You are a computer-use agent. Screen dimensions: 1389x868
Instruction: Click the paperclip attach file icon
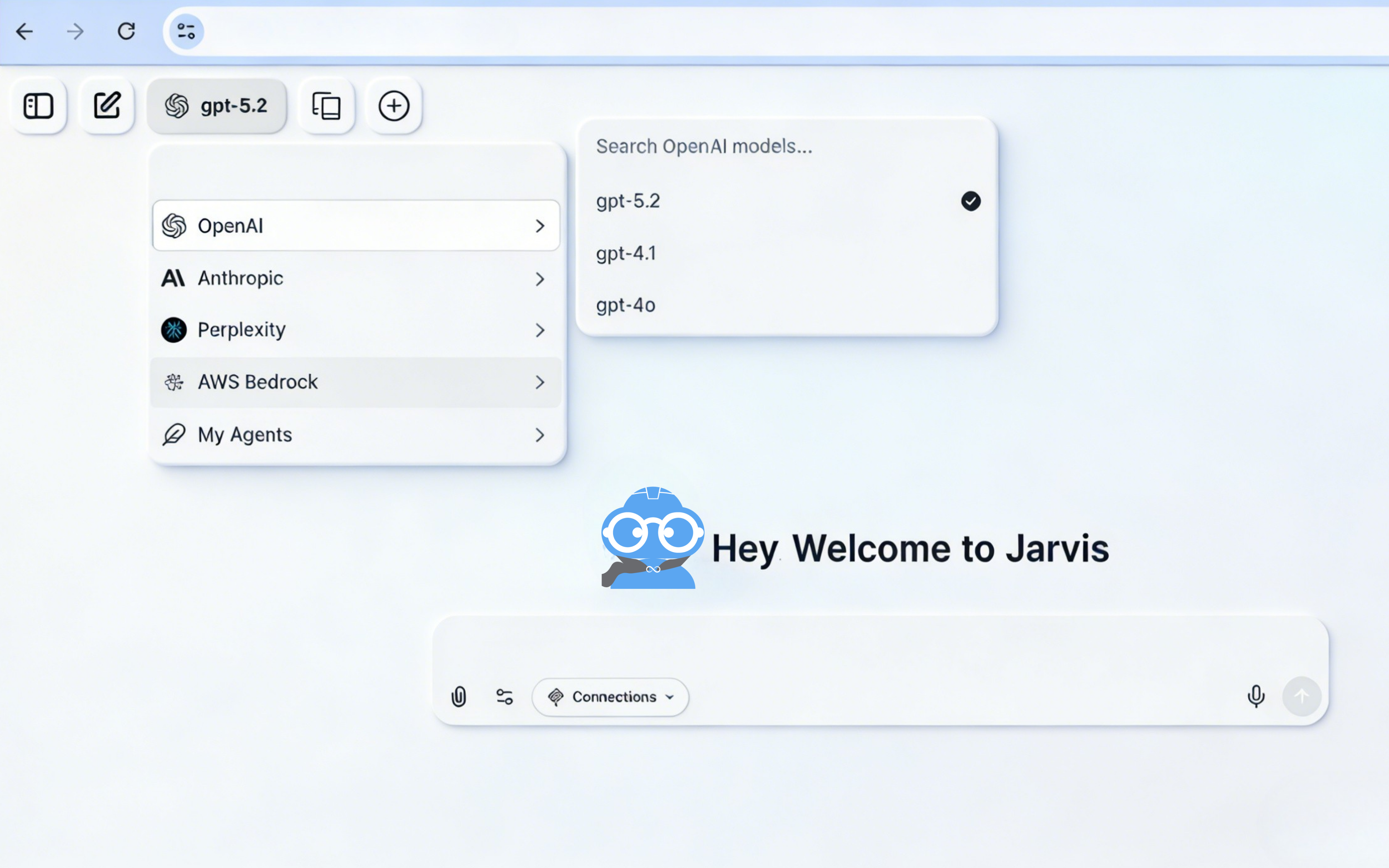pyautogui.click(x=459, y=696)
